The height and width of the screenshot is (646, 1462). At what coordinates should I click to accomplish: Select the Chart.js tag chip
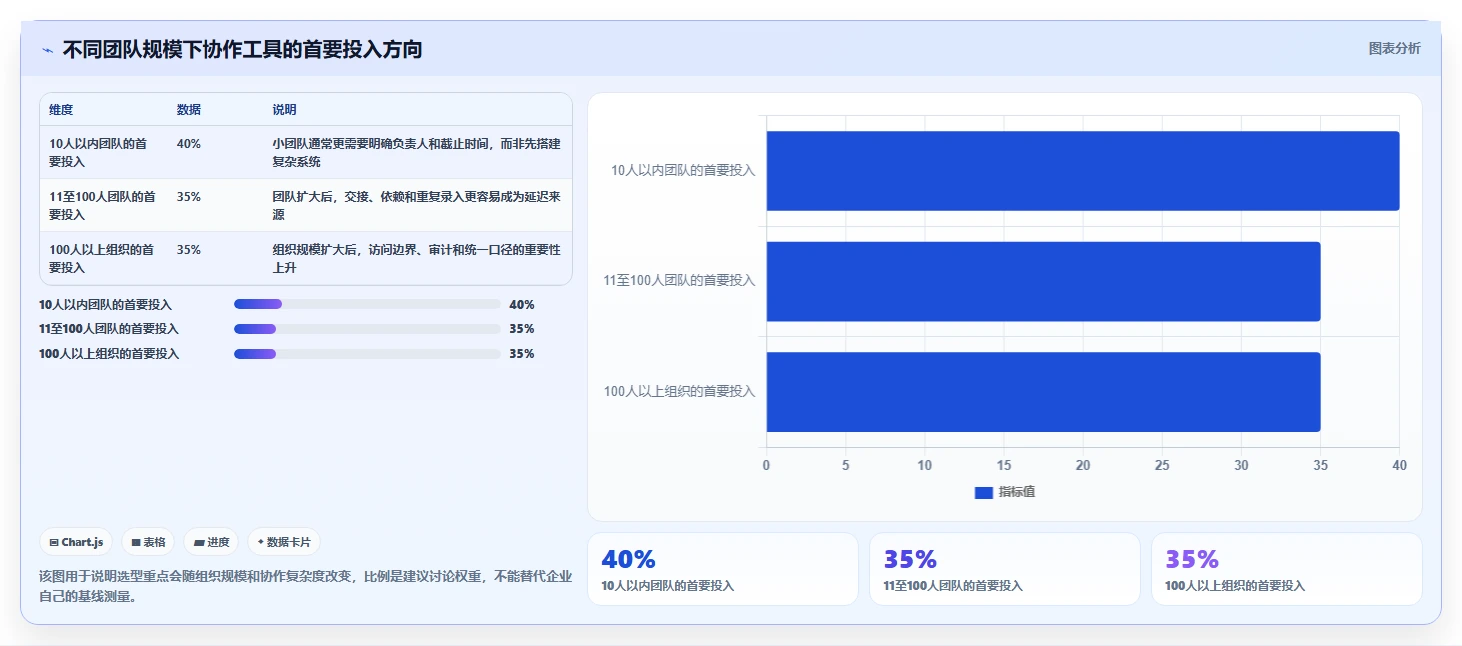point(76,542)
